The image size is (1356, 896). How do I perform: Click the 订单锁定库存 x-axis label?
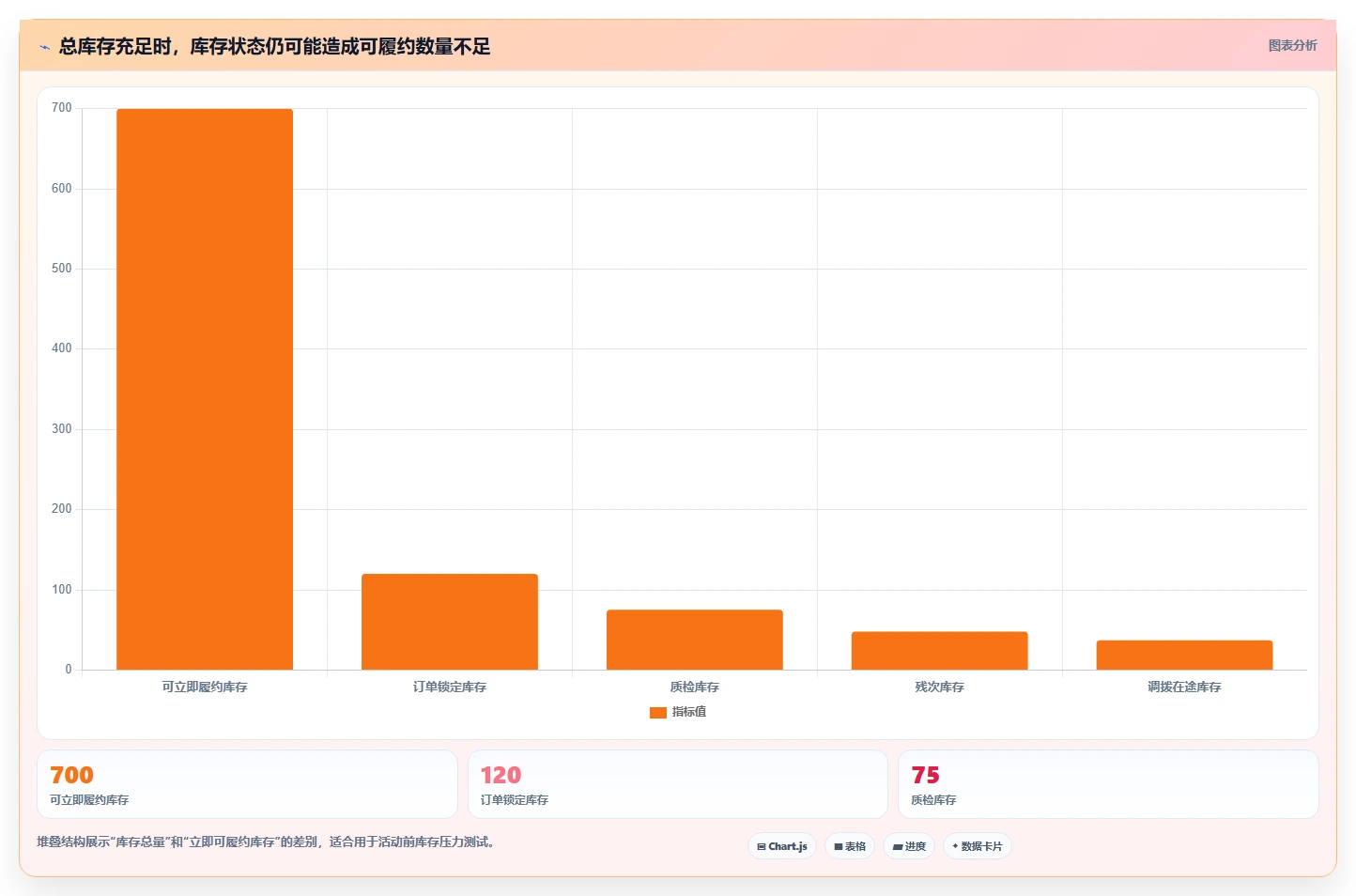point(450,687)
